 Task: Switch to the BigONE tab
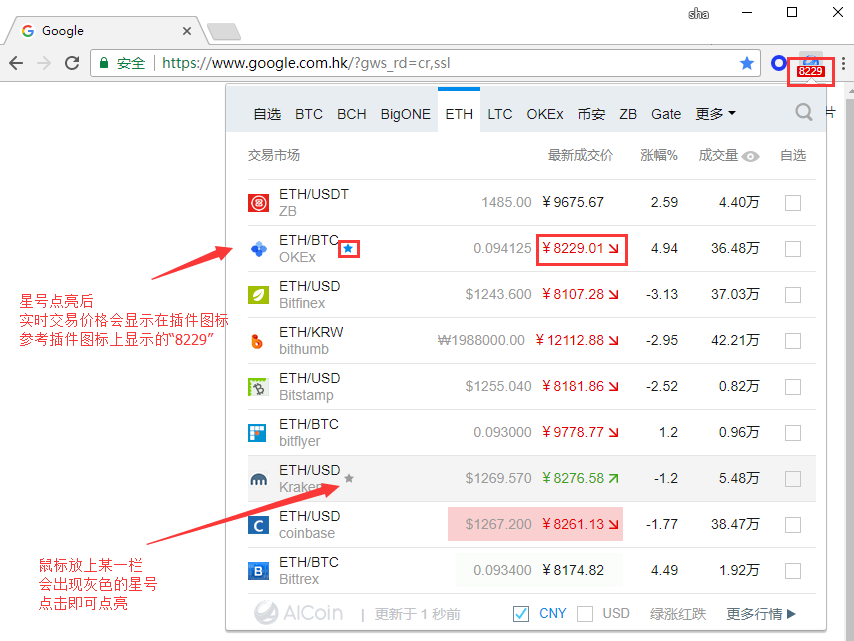click(405, 114)
